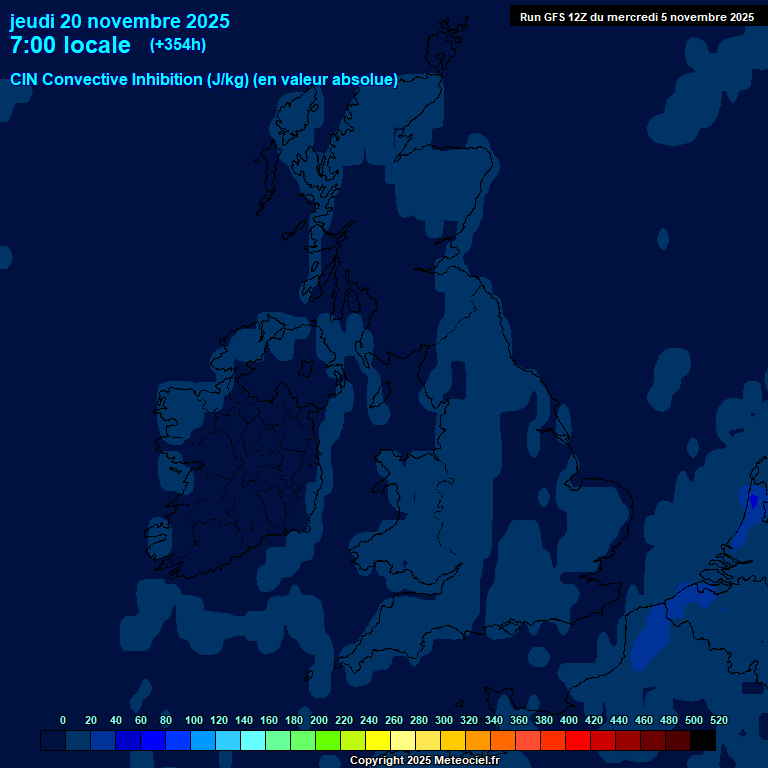Click the legend value '260'
This screenshot has width=768, height=768.
pos(394,720)
